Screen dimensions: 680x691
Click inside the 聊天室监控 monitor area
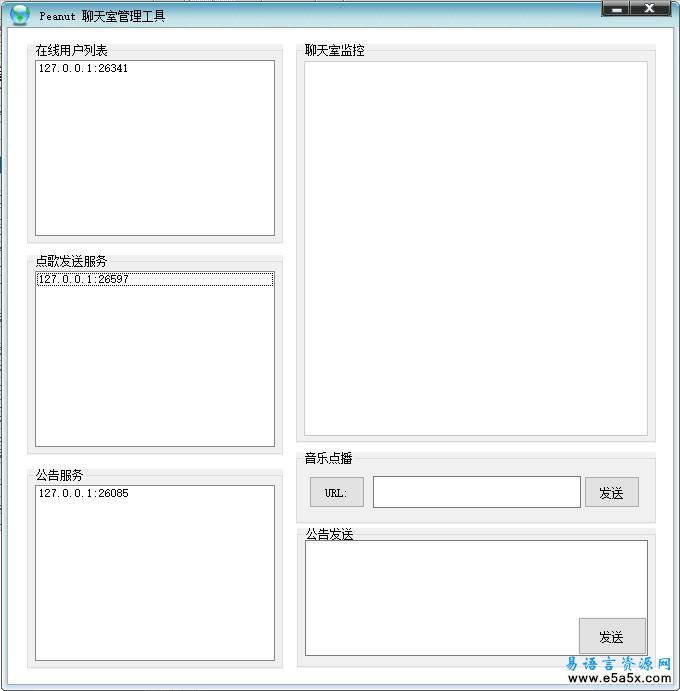[x=476, y=248]
